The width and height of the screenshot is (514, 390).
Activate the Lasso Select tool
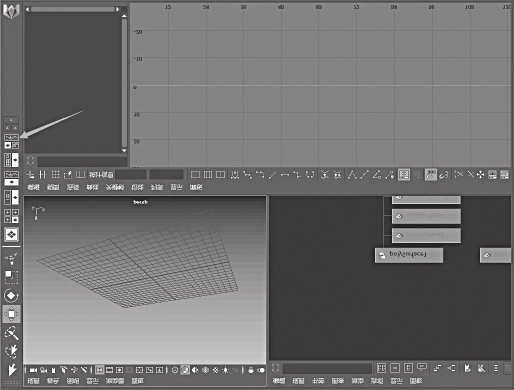point(12,351)
